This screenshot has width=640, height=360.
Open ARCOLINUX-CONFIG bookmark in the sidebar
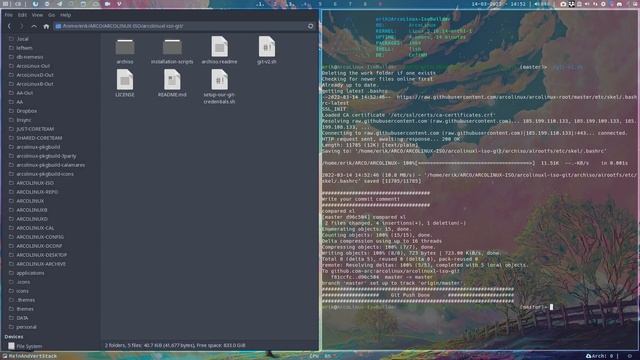pyautogui.click(x=40, y=237)
